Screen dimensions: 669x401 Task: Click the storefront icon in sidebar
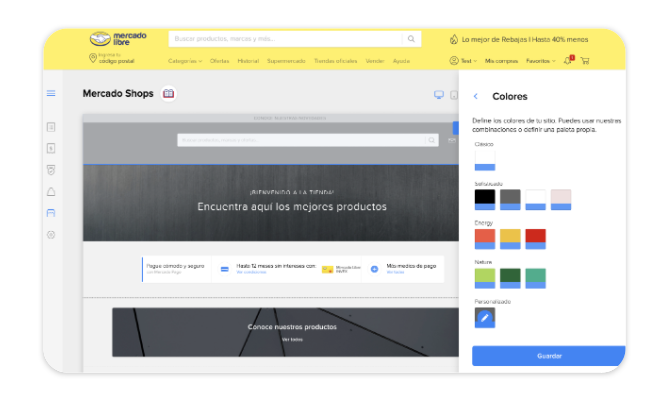51,213
